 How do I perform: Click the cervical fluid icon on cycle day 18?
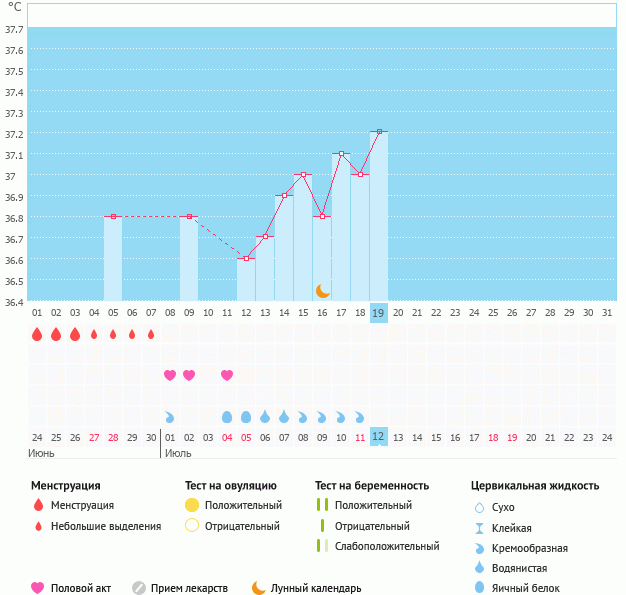pos(360,416)
